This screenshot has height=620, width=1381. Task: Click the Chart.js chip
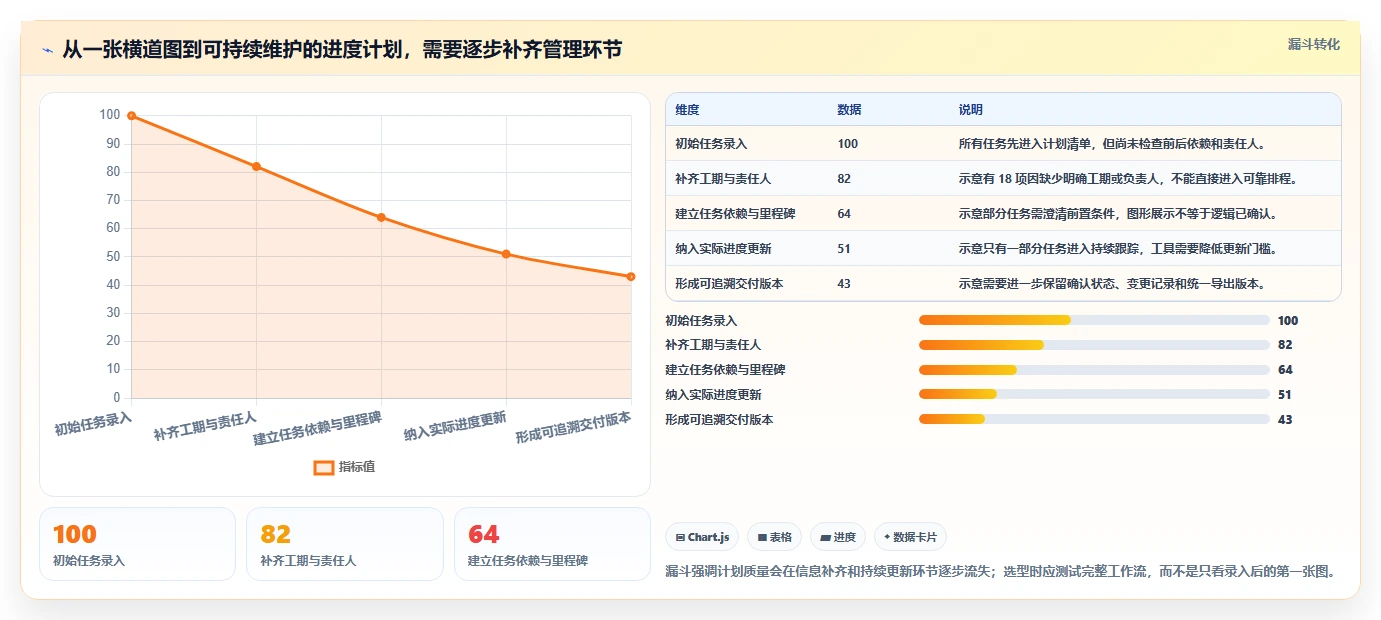click(702, 537)
